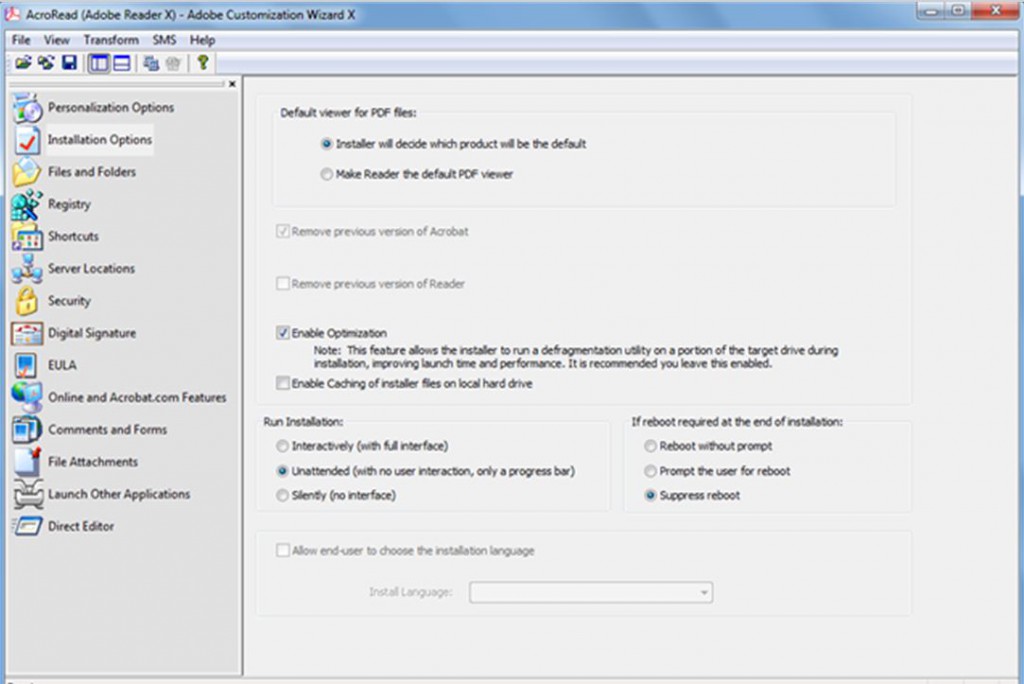Screen dimensions: 1024x684
Task: Click the 'Default viewer for PDF files:' label
Action: point(348,112)
